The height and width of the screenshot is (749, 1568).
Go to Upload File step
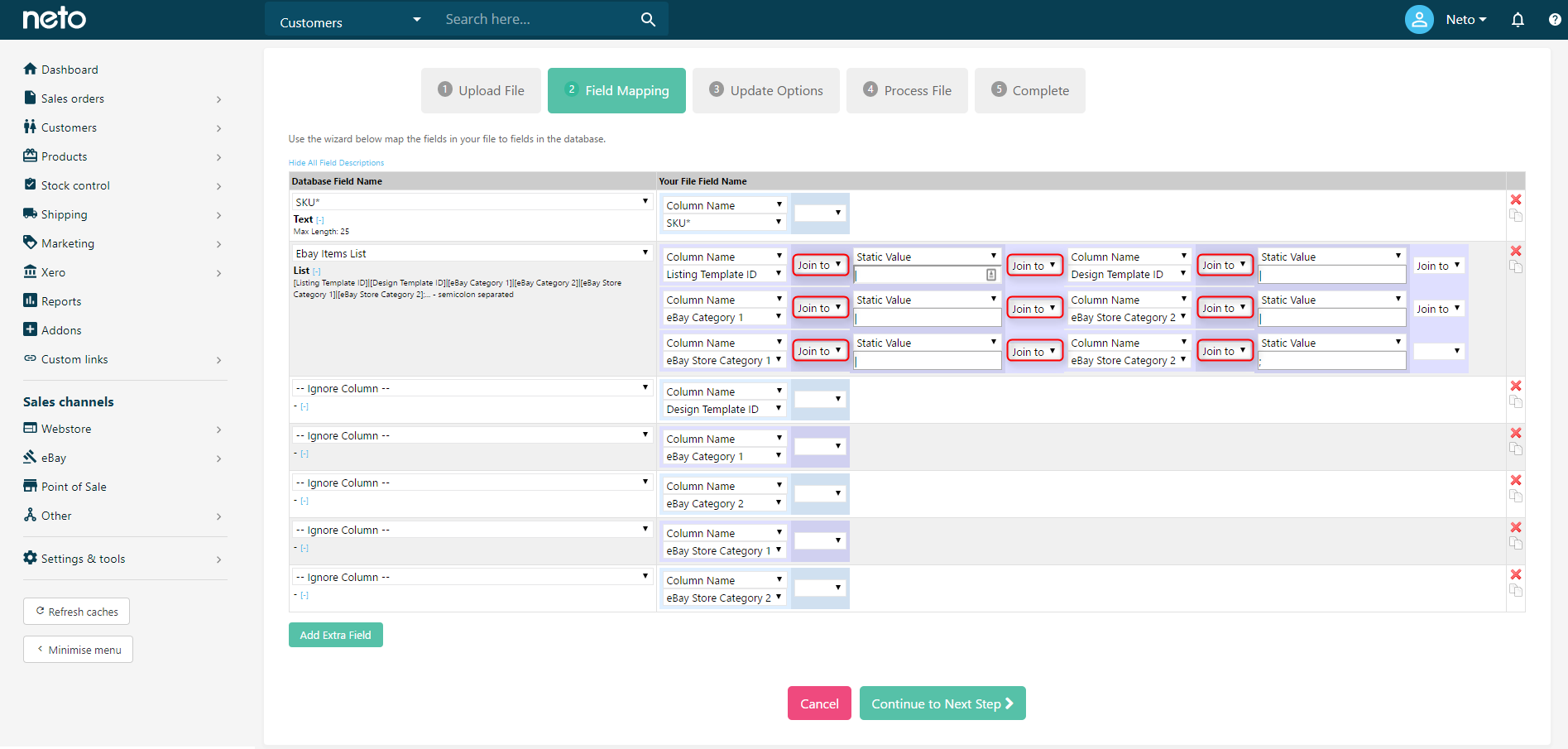(481, 90)
